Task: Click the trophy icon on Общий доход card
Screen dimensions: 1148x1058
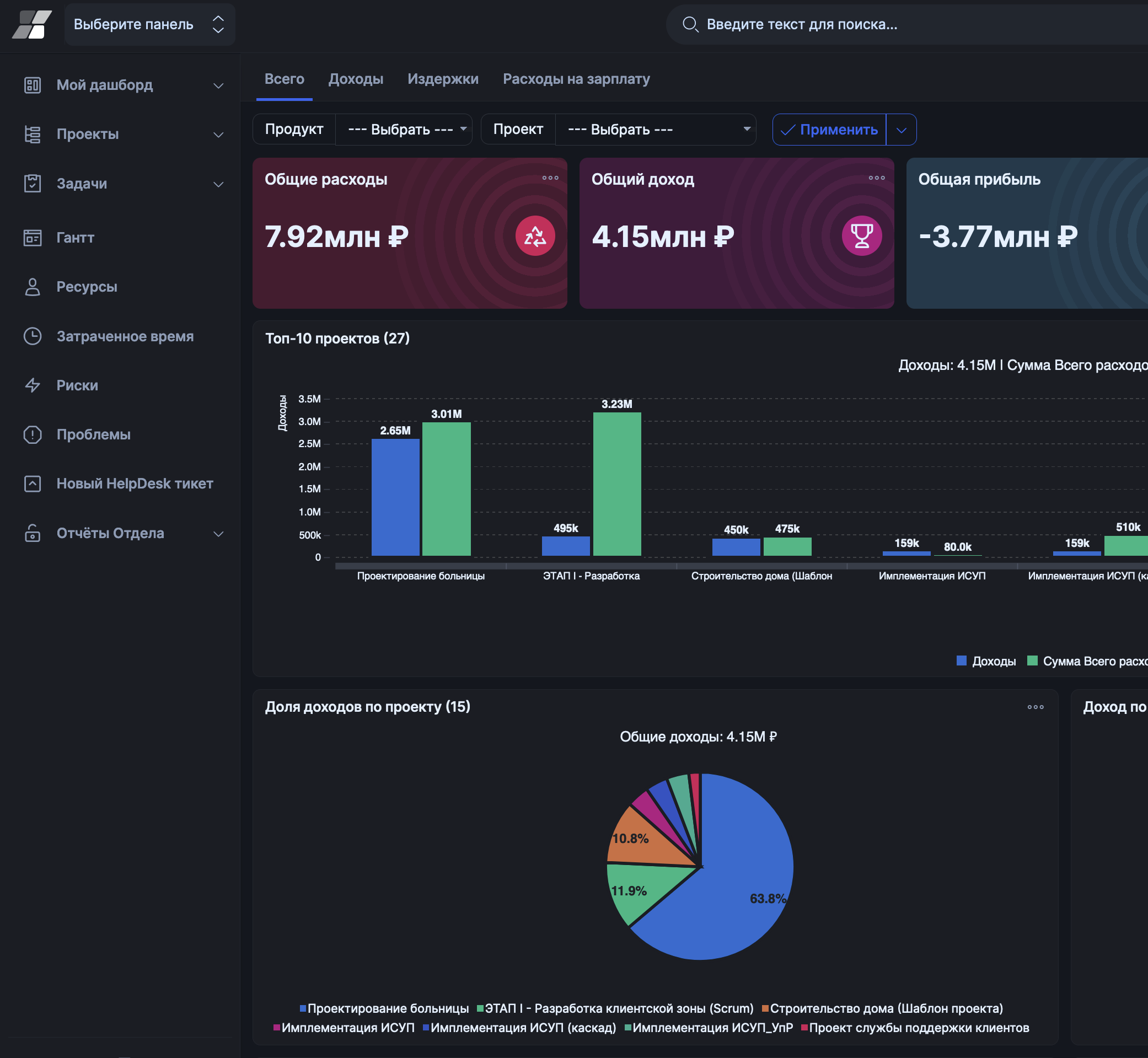Action: click(x=861, y=236)
